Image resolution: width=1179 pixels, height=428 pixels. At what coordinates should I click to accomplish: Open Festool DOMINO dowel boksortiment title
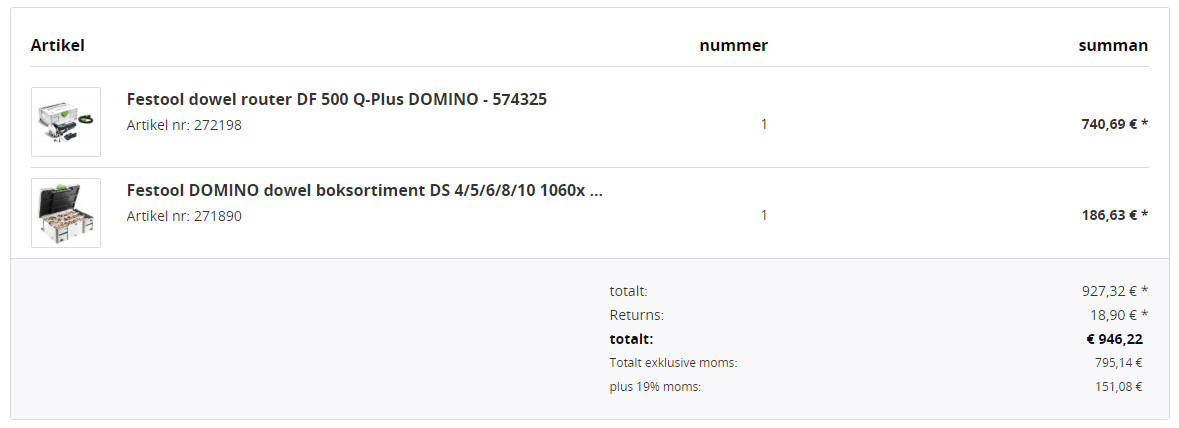click(x=365, y=190)
